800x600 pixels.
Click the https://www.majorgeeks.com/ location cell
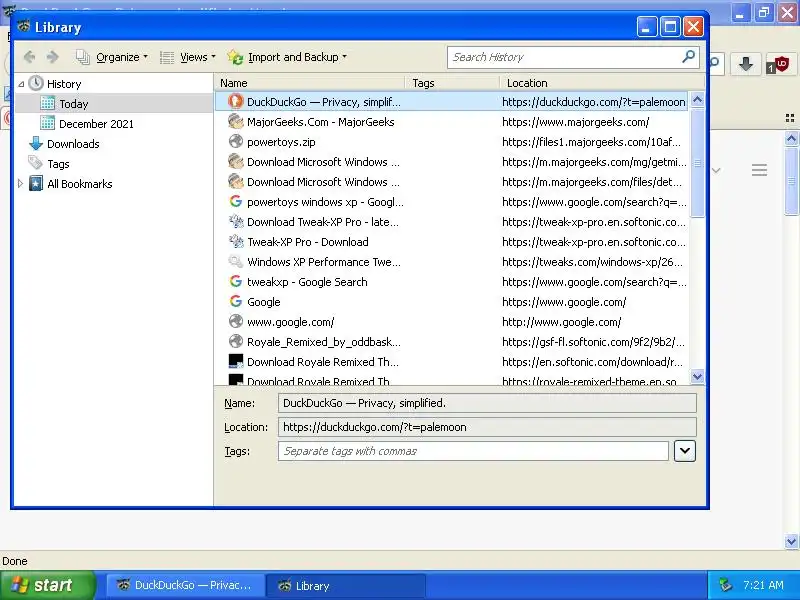tap(576, 122)
